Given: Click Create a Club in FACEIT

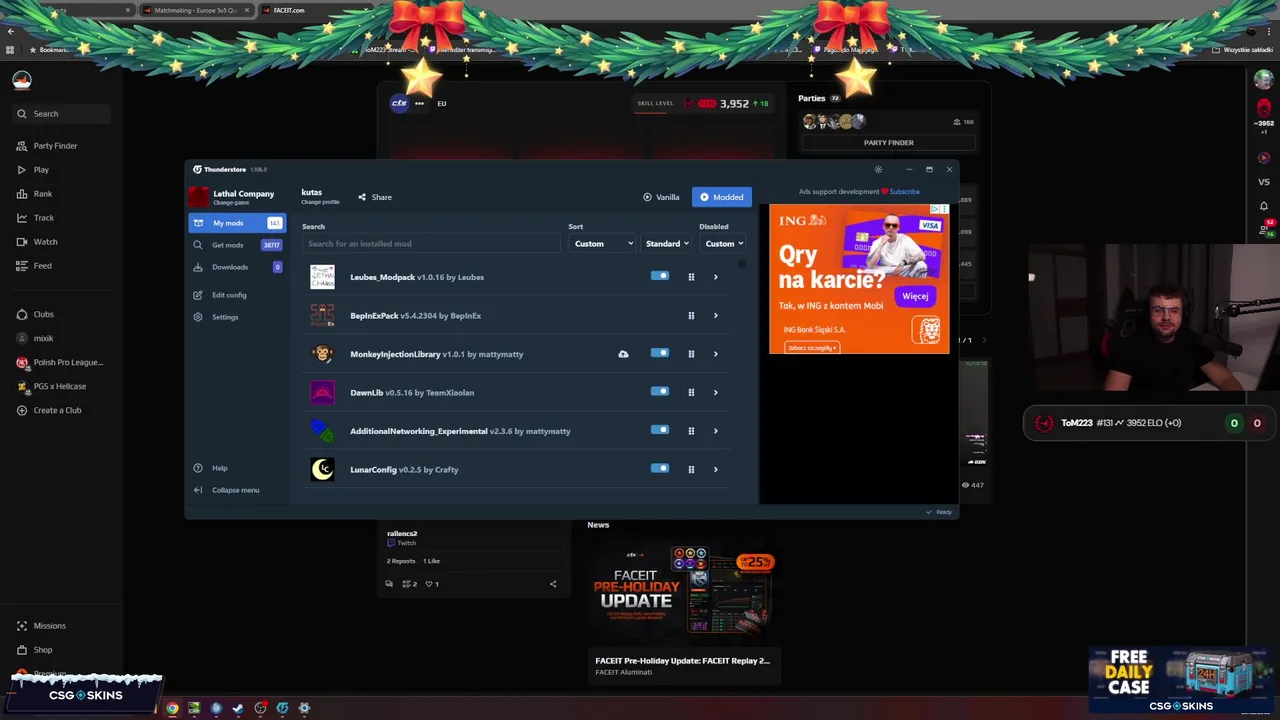Looking at the screenshot, I should [x=49, y=410].
